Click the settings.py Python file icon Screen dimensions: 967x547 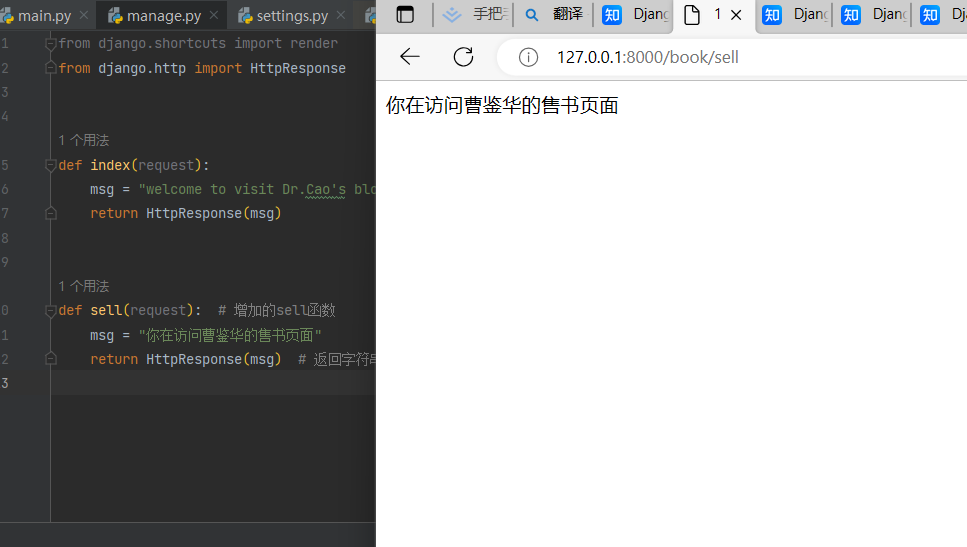(245, 15)
